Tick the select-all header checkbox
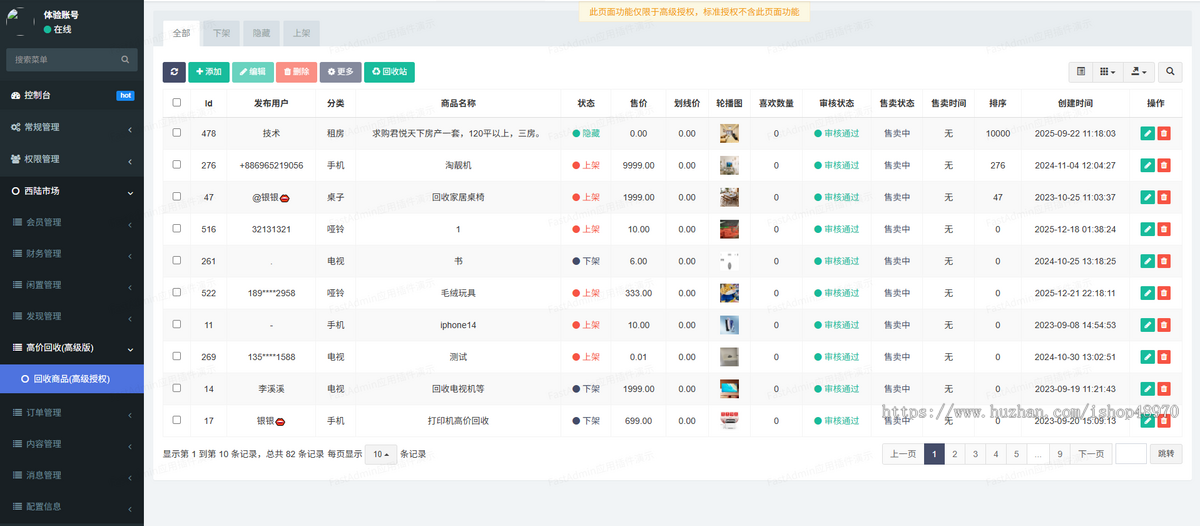 click(x=177, y=102)
